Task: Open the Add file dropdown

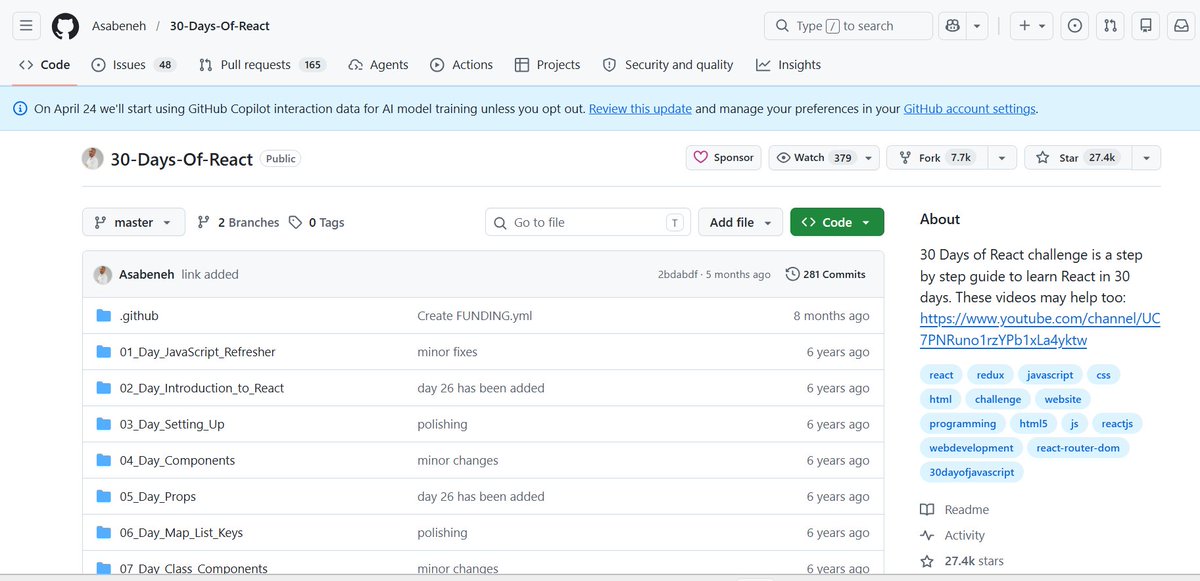Action: pyautogui.click(x=740, y=222)
